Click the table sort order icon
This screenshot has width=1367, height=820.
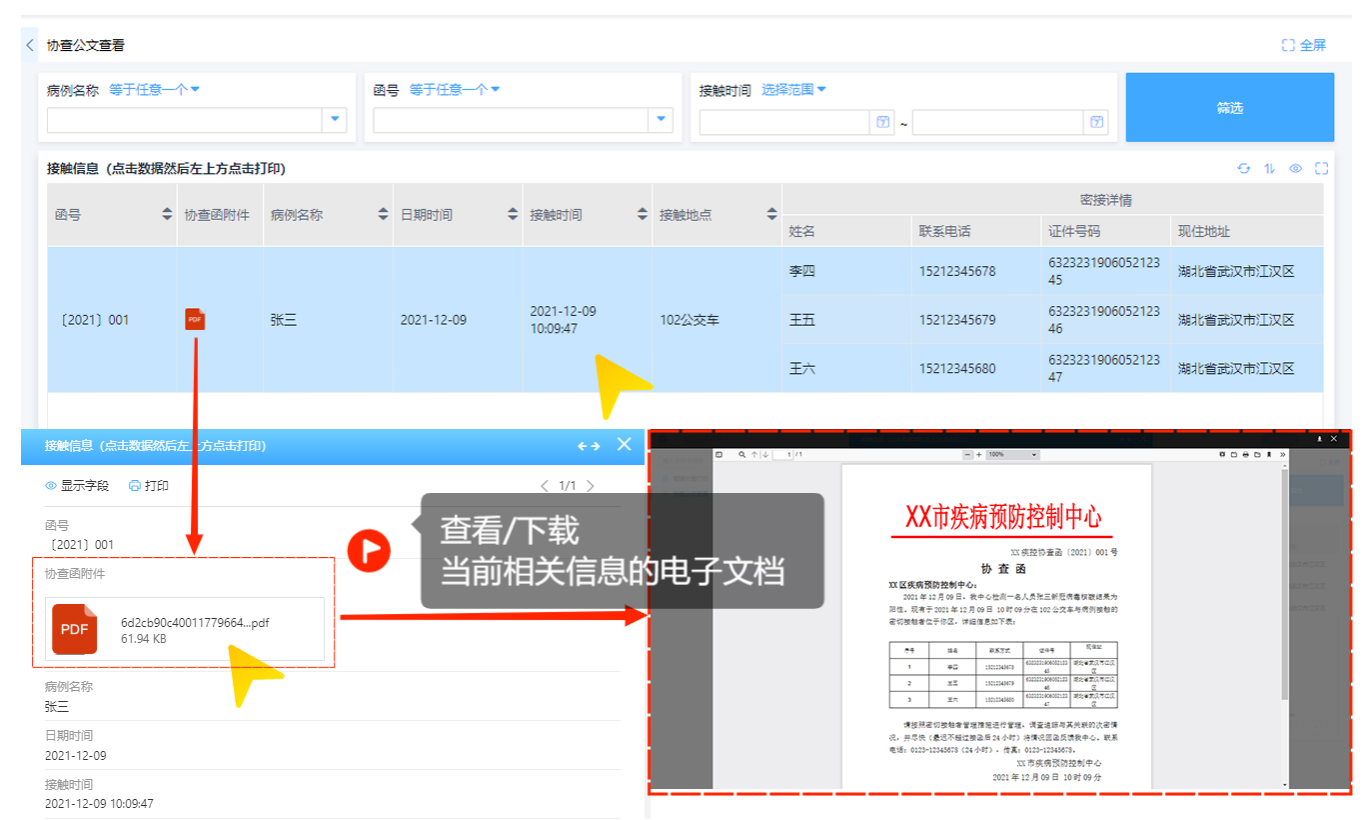(x=1269, y=169)
